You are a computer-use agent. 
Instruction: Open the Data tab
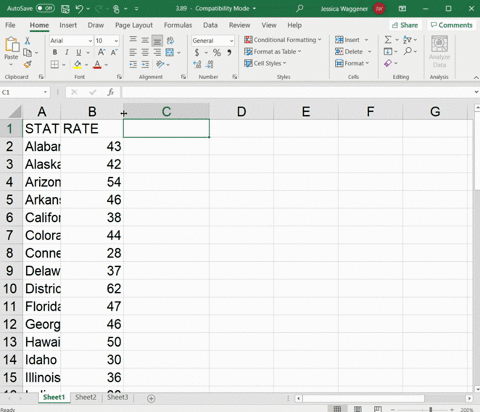[x=210, y=25]
